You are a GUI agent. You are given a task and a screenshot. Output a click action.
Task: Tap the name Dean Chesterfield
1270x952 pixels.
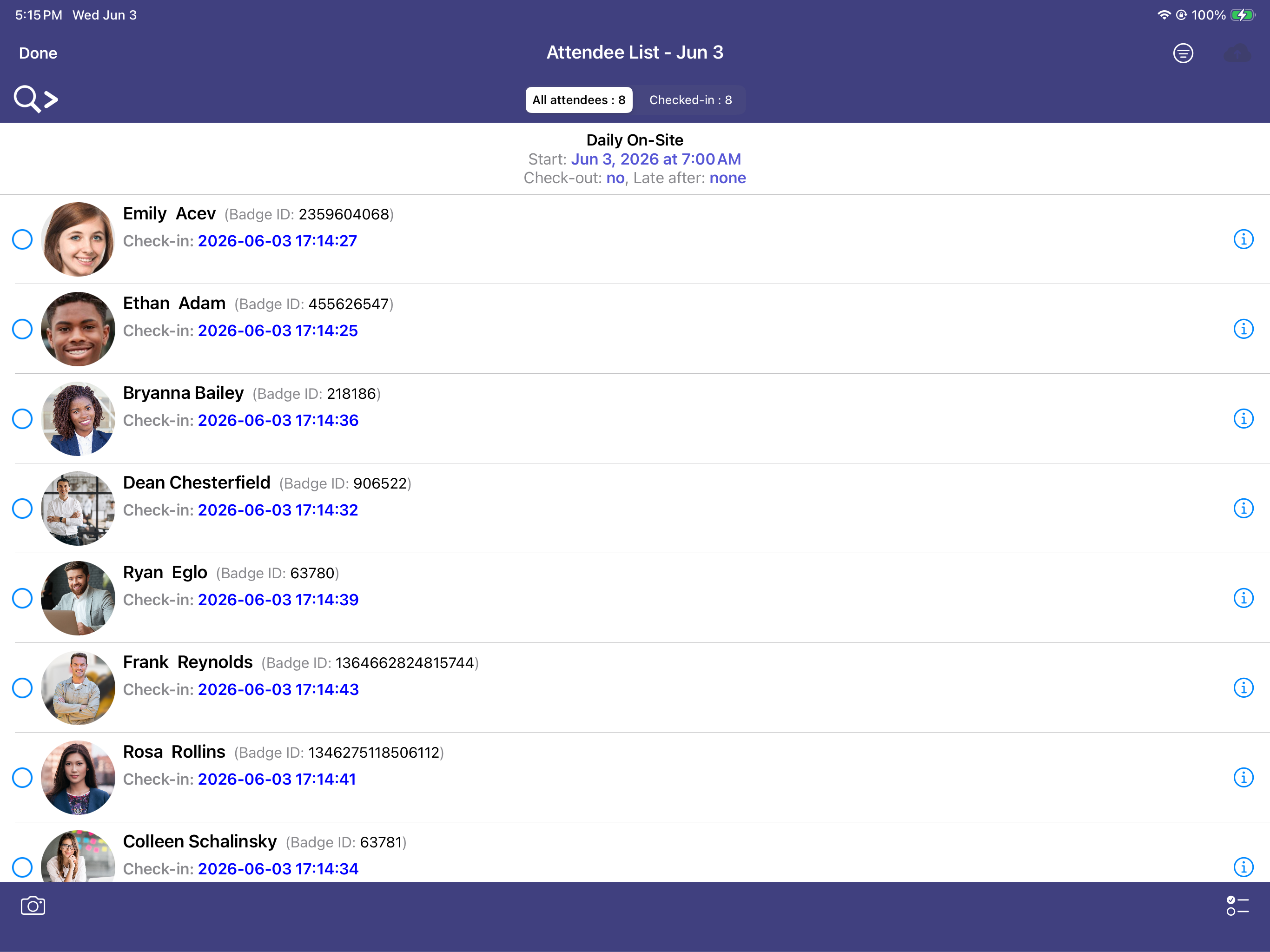196,483
